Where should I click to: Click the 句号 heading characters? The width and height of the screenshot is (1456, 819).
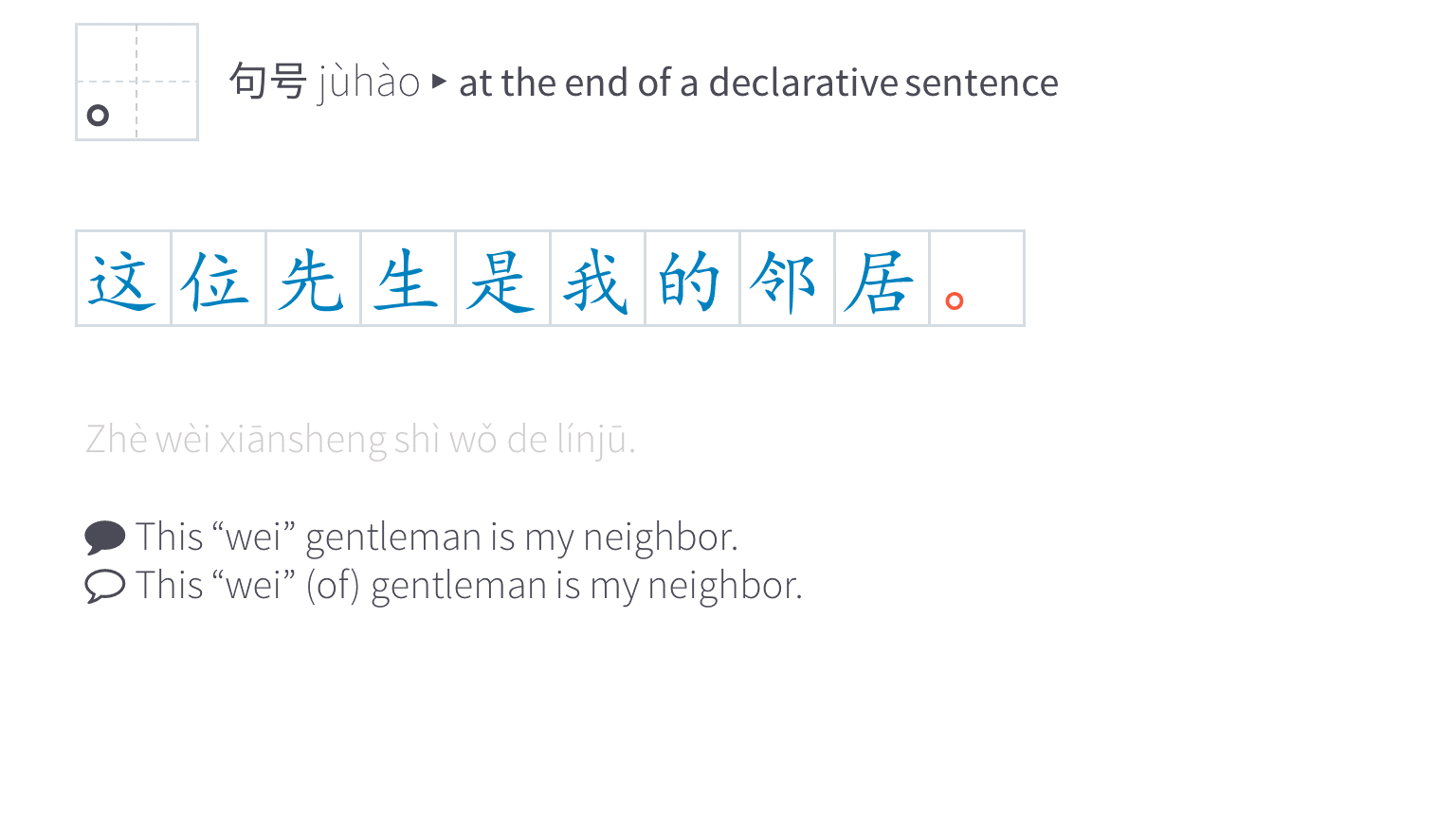(x=267, y=82)
